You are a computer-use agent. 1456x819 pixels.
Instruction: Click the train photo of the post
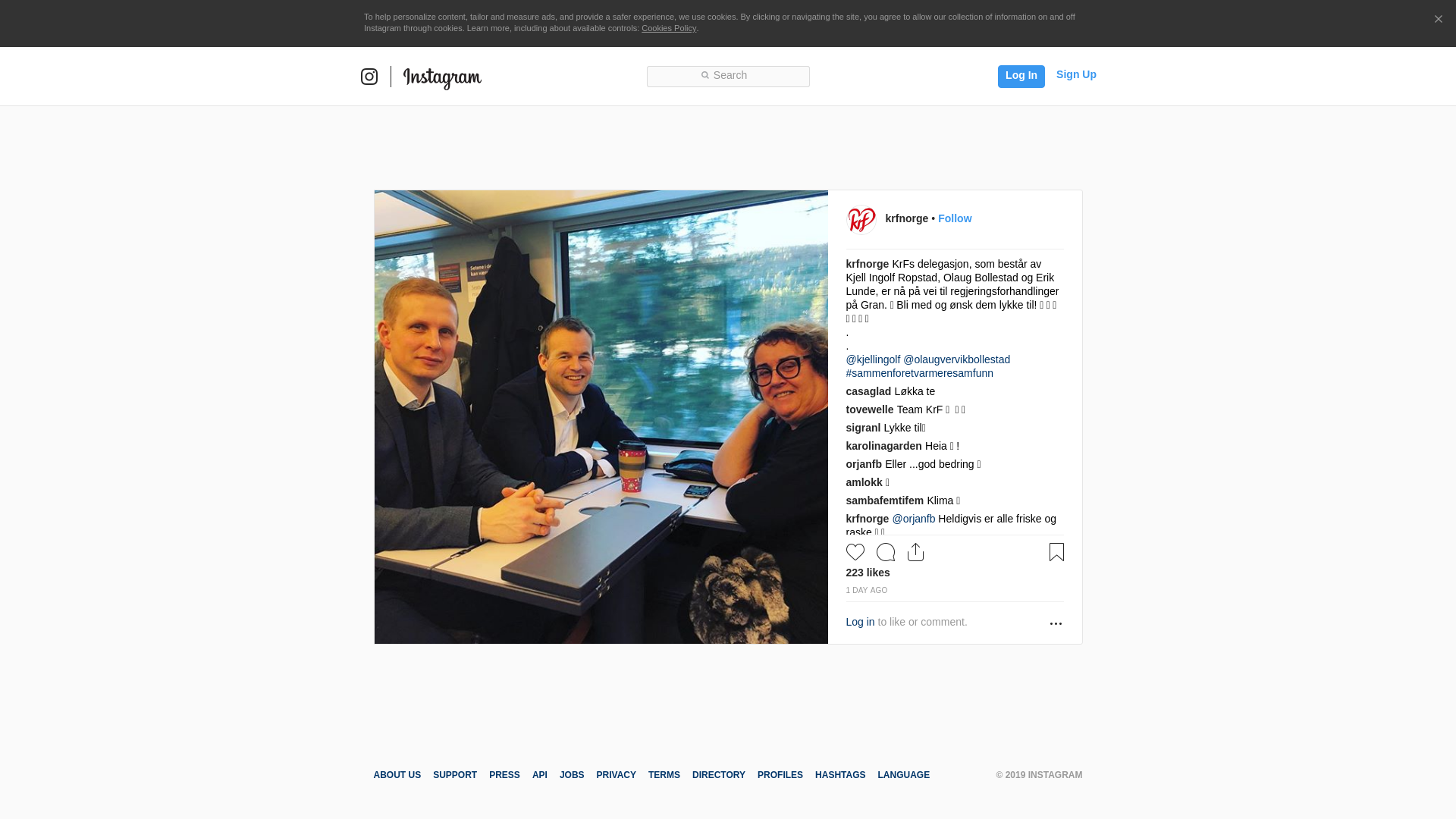pos(601,417)
